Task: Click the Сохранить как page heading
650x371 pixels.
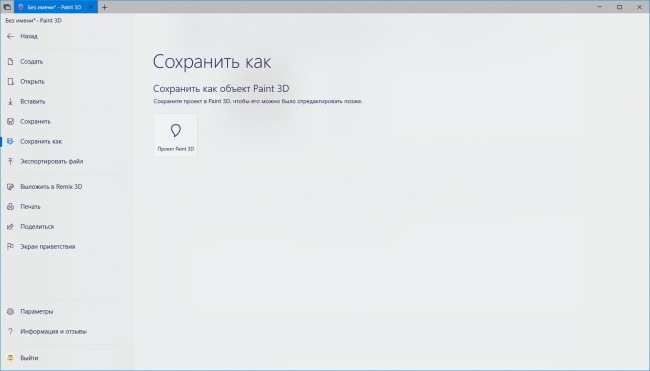Action: 212,62
